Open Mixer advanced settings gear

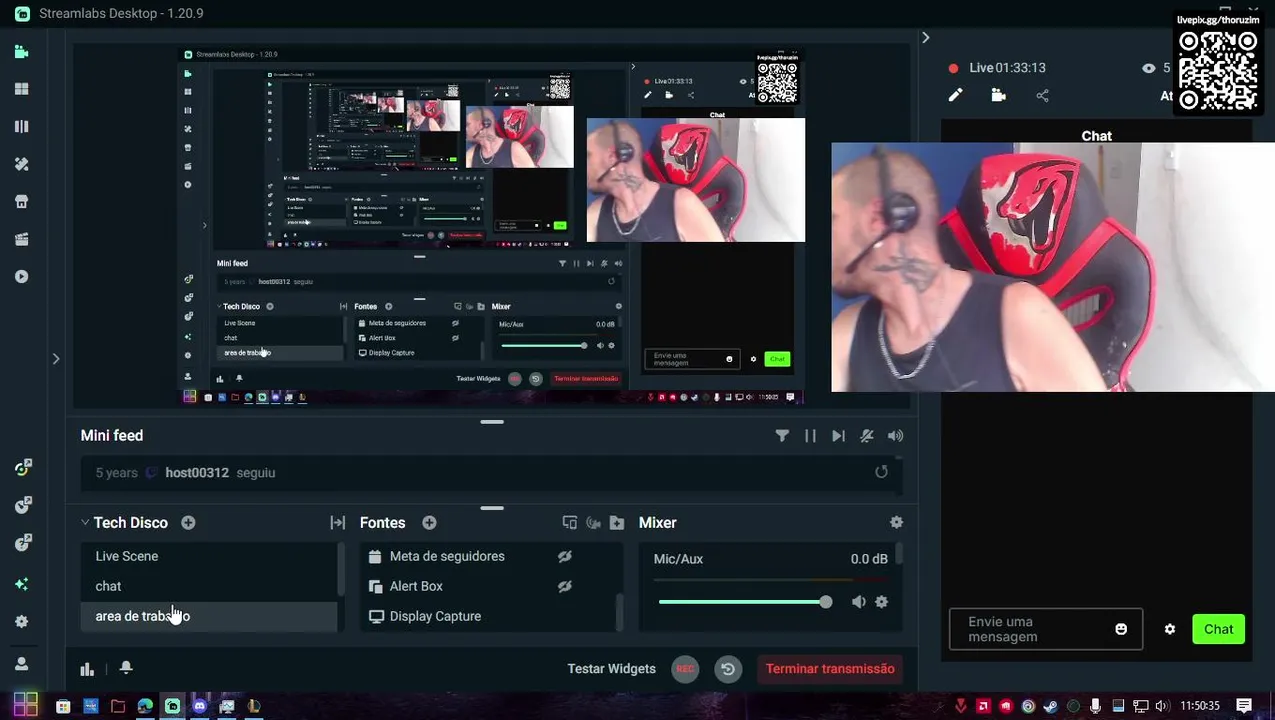(896, 522)
